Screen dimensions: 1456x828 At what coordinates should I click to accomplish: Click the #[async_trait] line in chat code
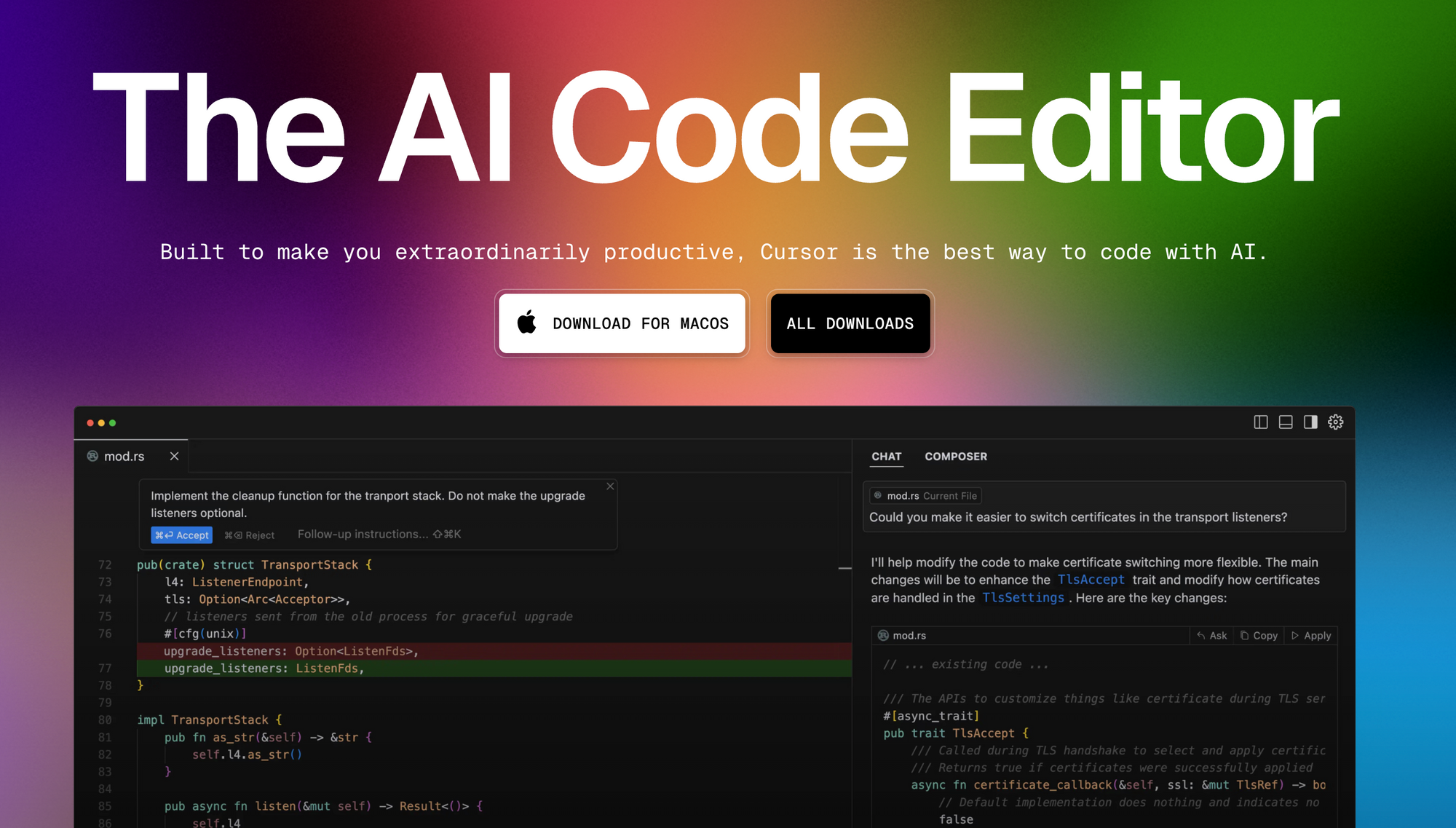coord(931,716)
